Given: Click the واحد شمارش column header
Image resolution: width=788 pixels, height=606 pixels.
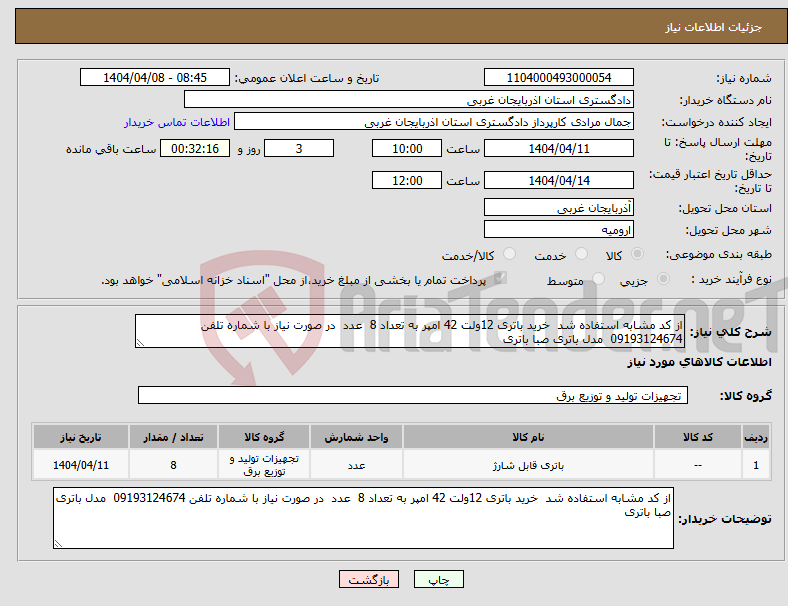Looking at the screenshot, I should point(356,437).
